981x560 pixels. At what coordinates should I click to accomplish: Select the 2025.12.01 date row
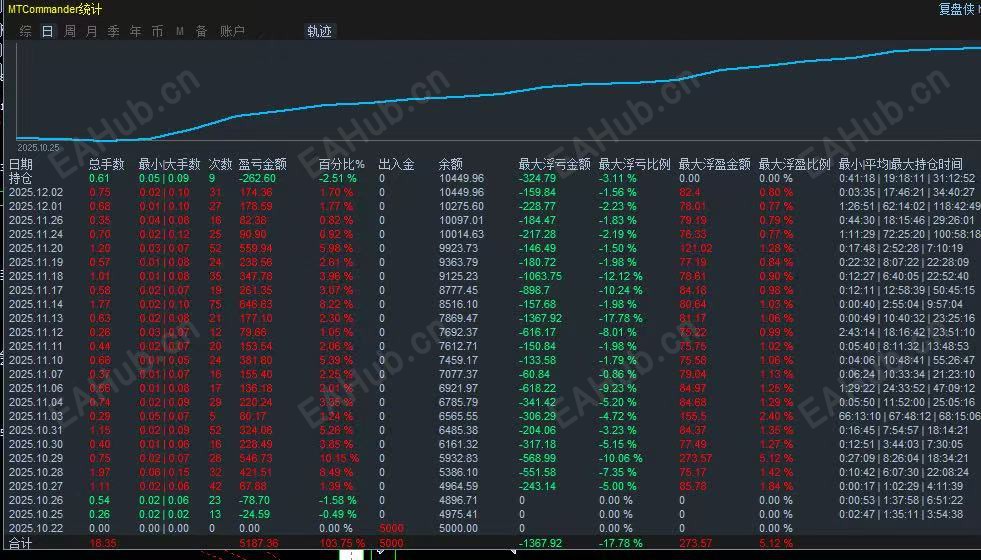pyautogui.click(x=491, y=206)
